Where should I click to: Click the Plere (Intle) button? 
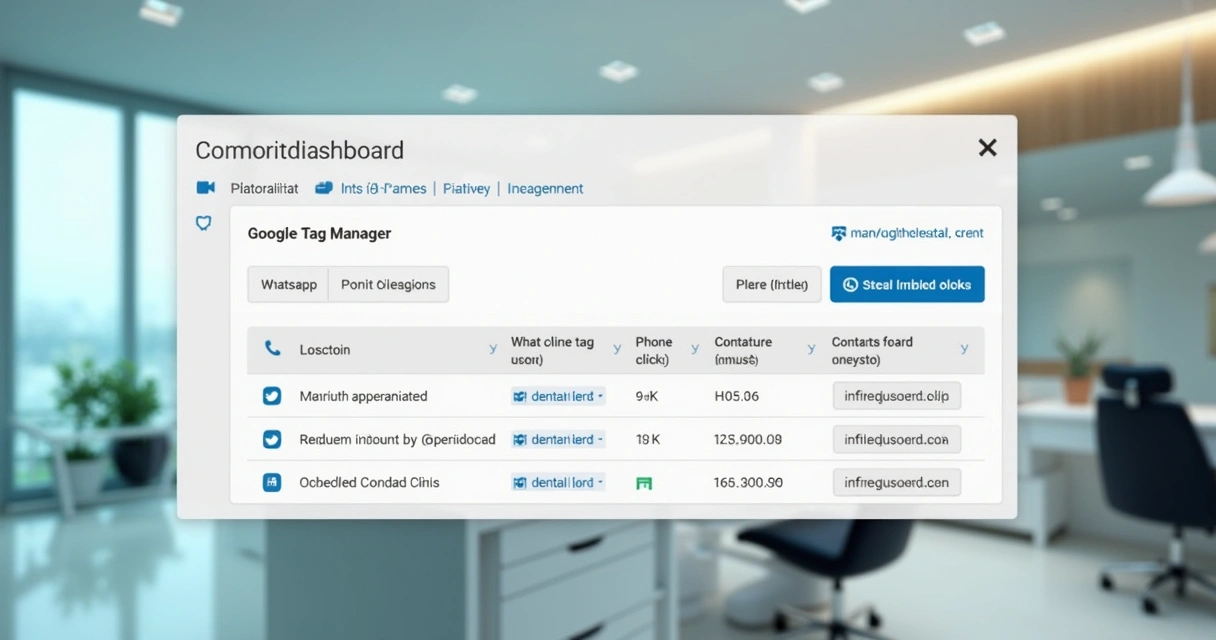coord(772,284)
